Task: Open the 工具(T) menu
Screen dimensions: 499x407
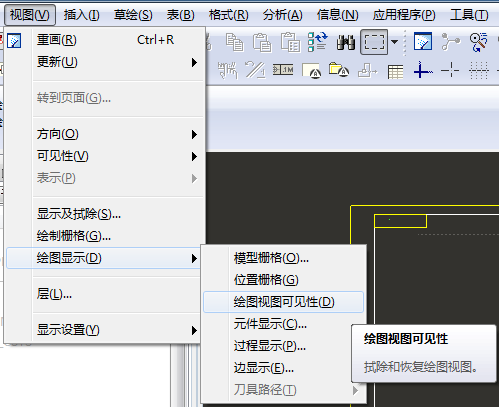Action: tap(469, 15)
